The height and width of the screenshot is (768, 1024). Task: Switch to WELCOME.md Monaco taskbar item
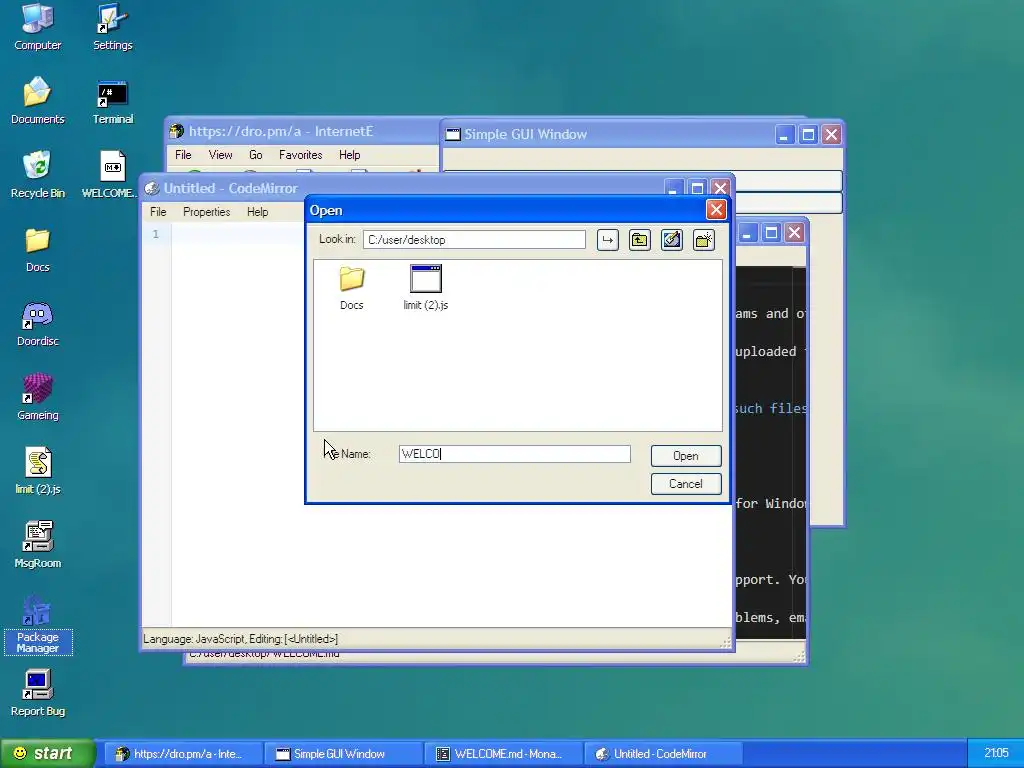pyautogui.click(x=504, y=754)
